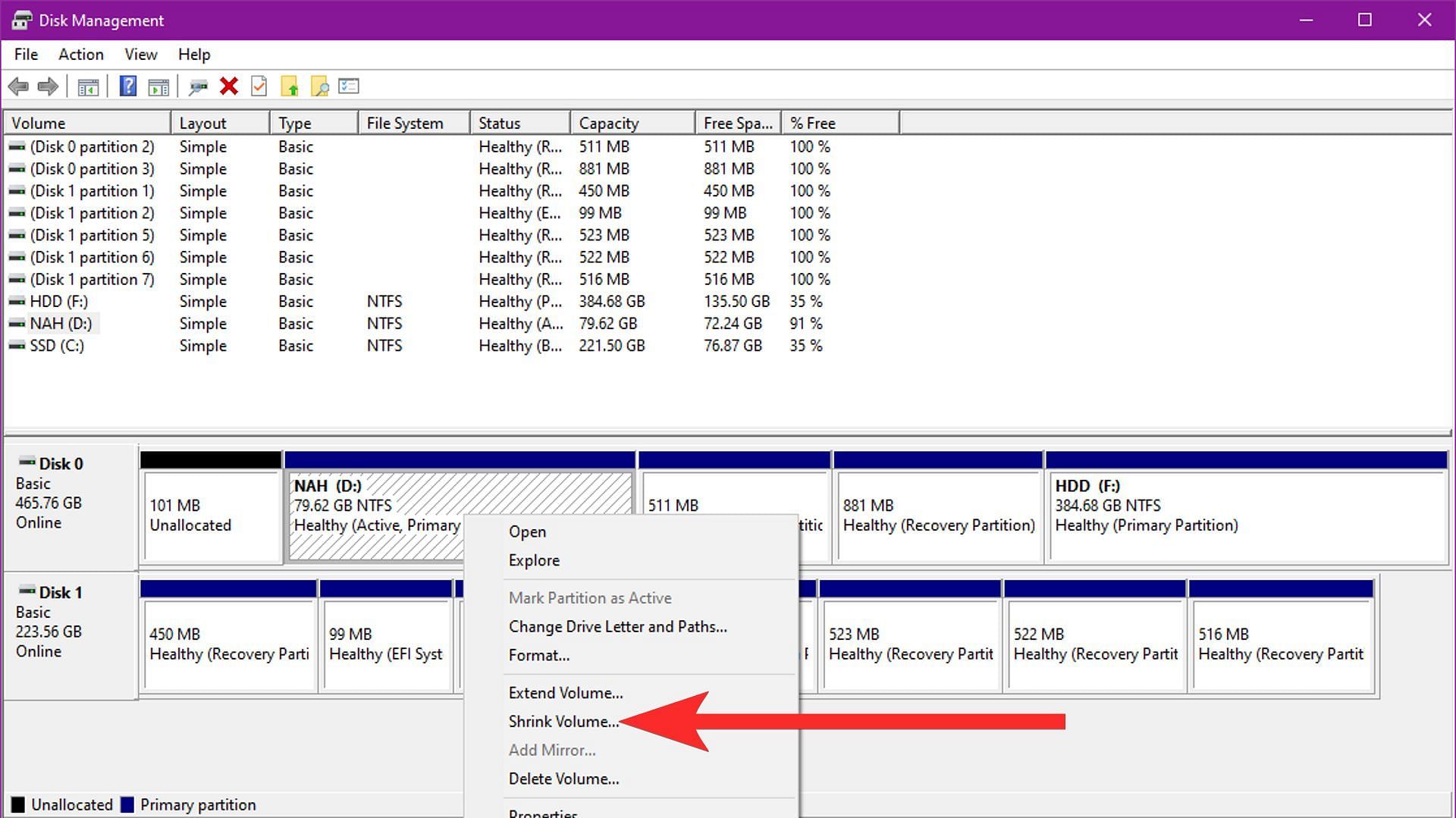
Task: Choose Explore from the context menu
Action: [631, 561]
